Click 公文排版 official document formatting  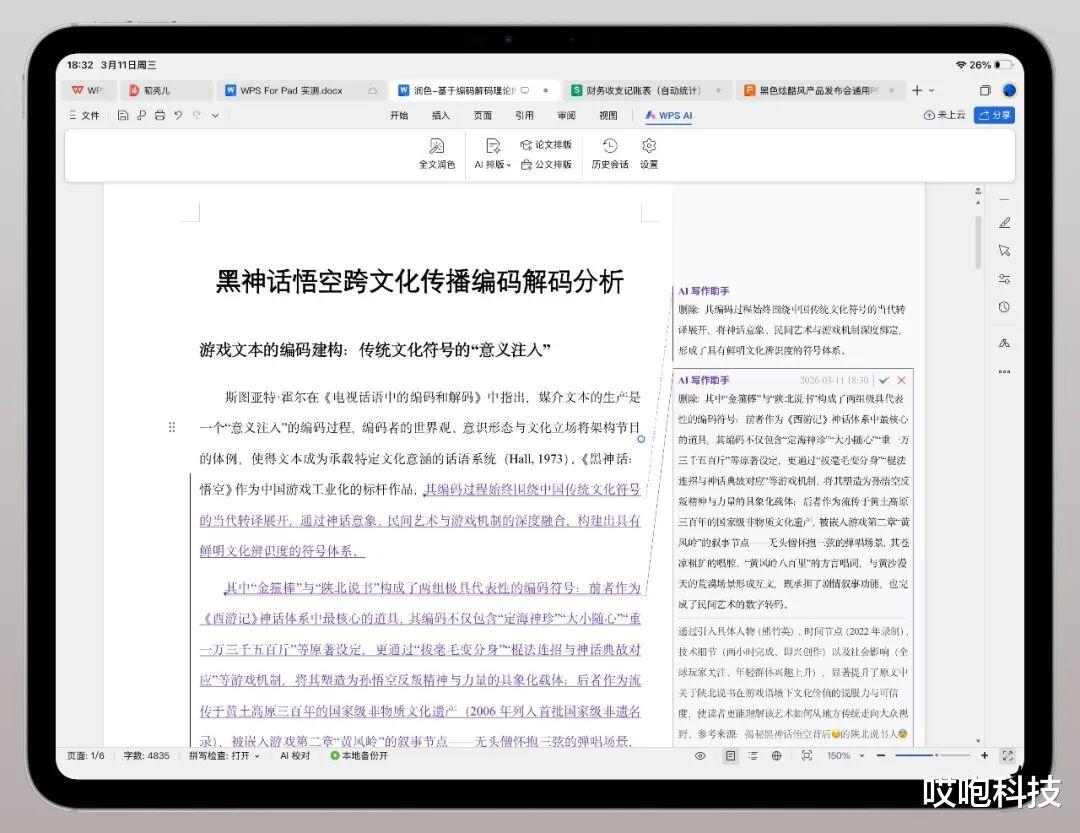pos(546,165)
